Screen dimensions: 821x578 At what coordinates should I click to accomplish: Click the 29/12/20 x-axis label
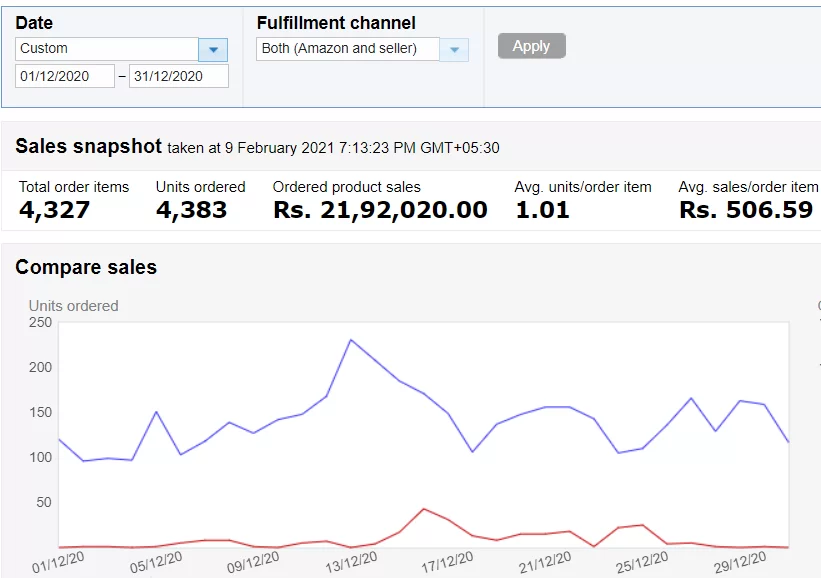point(738,562)
